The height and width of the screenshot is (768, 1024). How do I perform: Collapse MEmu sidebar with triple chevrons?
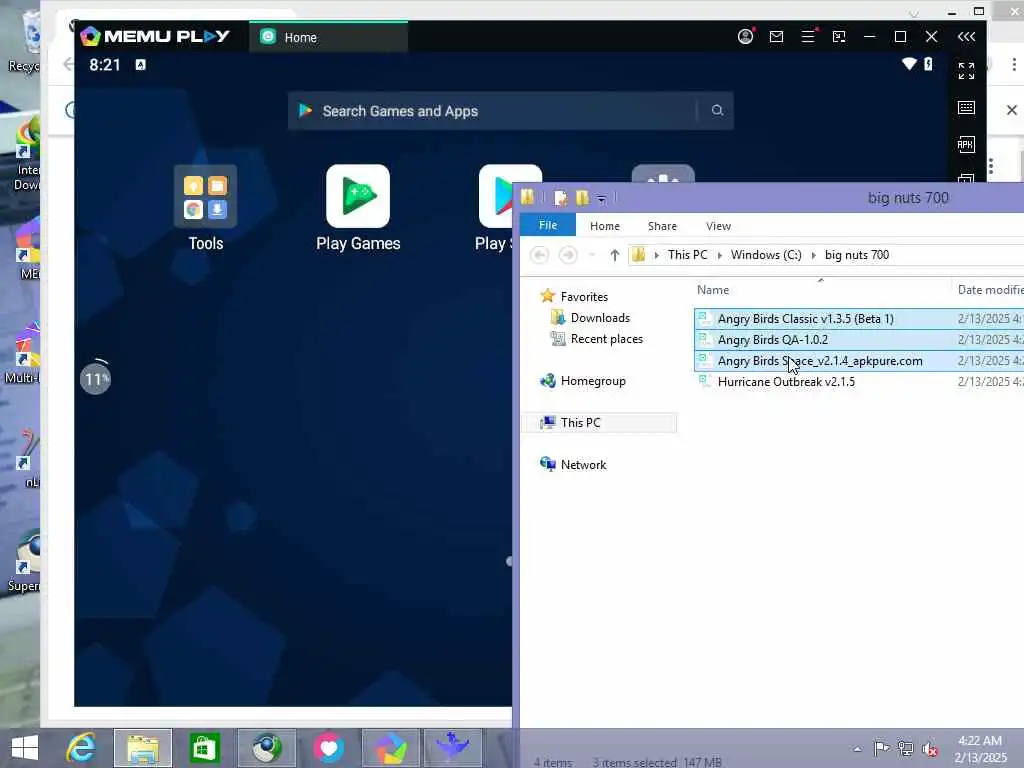(x=967, y=37)
